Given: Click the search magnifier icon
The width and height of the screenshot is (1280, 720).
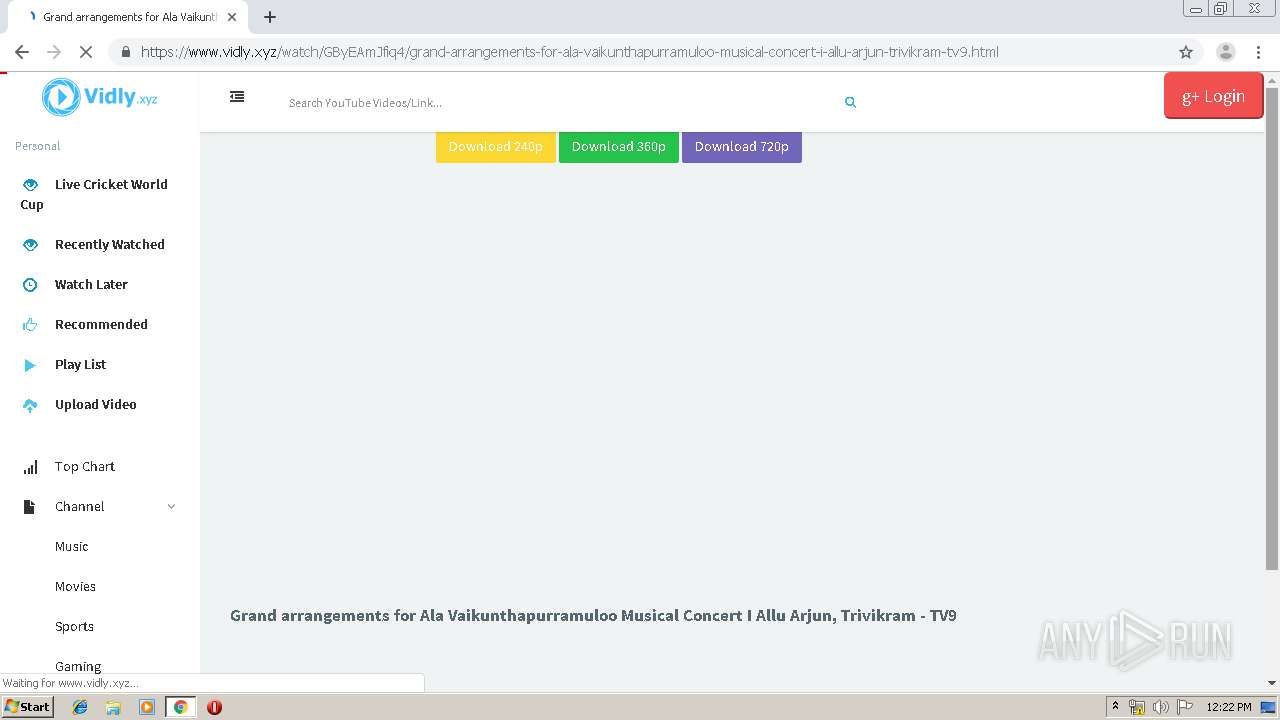Looking at the screenshot, I should (850, 102).
